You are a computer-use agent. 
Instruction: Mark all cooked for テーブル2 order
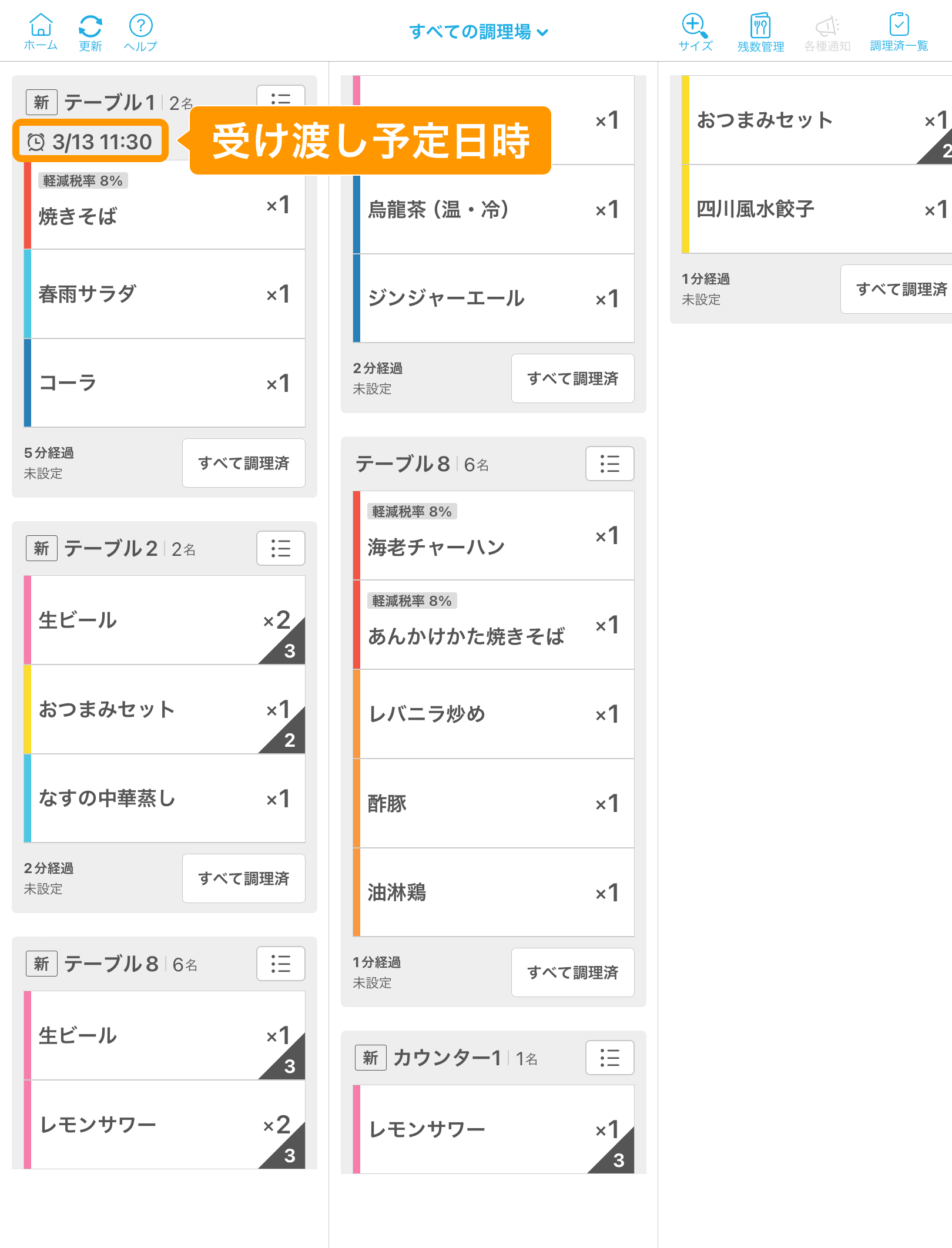click(x=244, y=878)
